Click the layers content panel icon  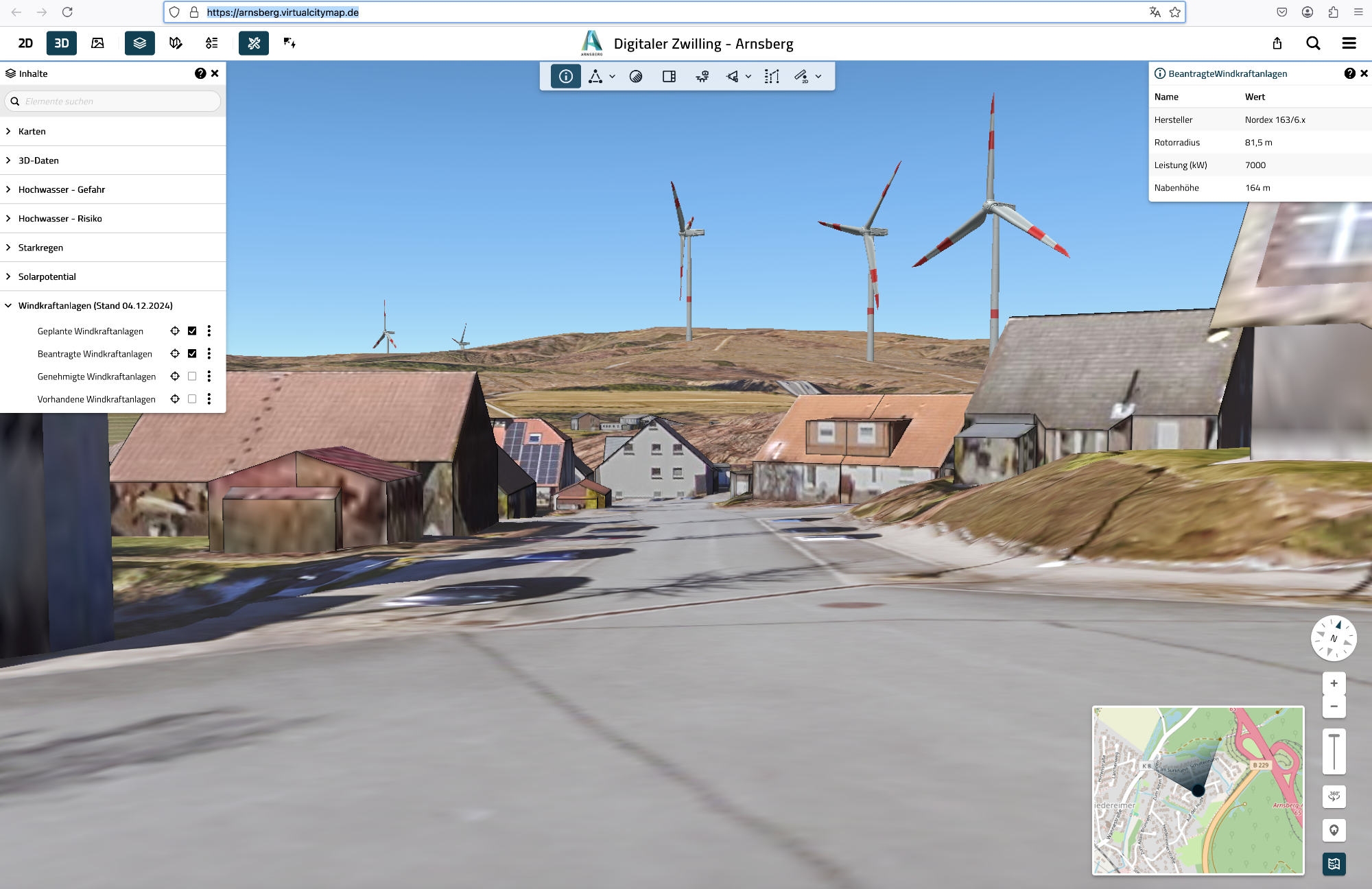click(140, 43)
